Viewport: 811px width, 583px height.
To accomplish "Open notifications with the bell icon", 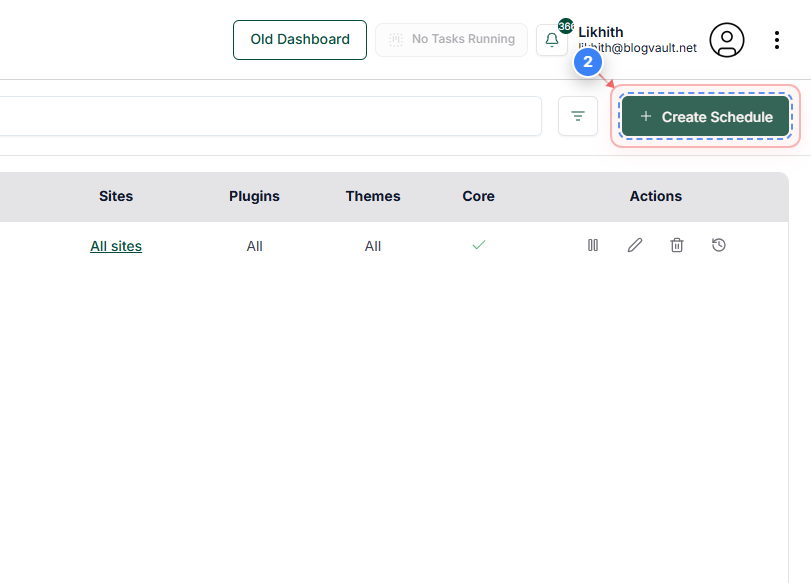I will pyautogui.click(x=552, y=39).
